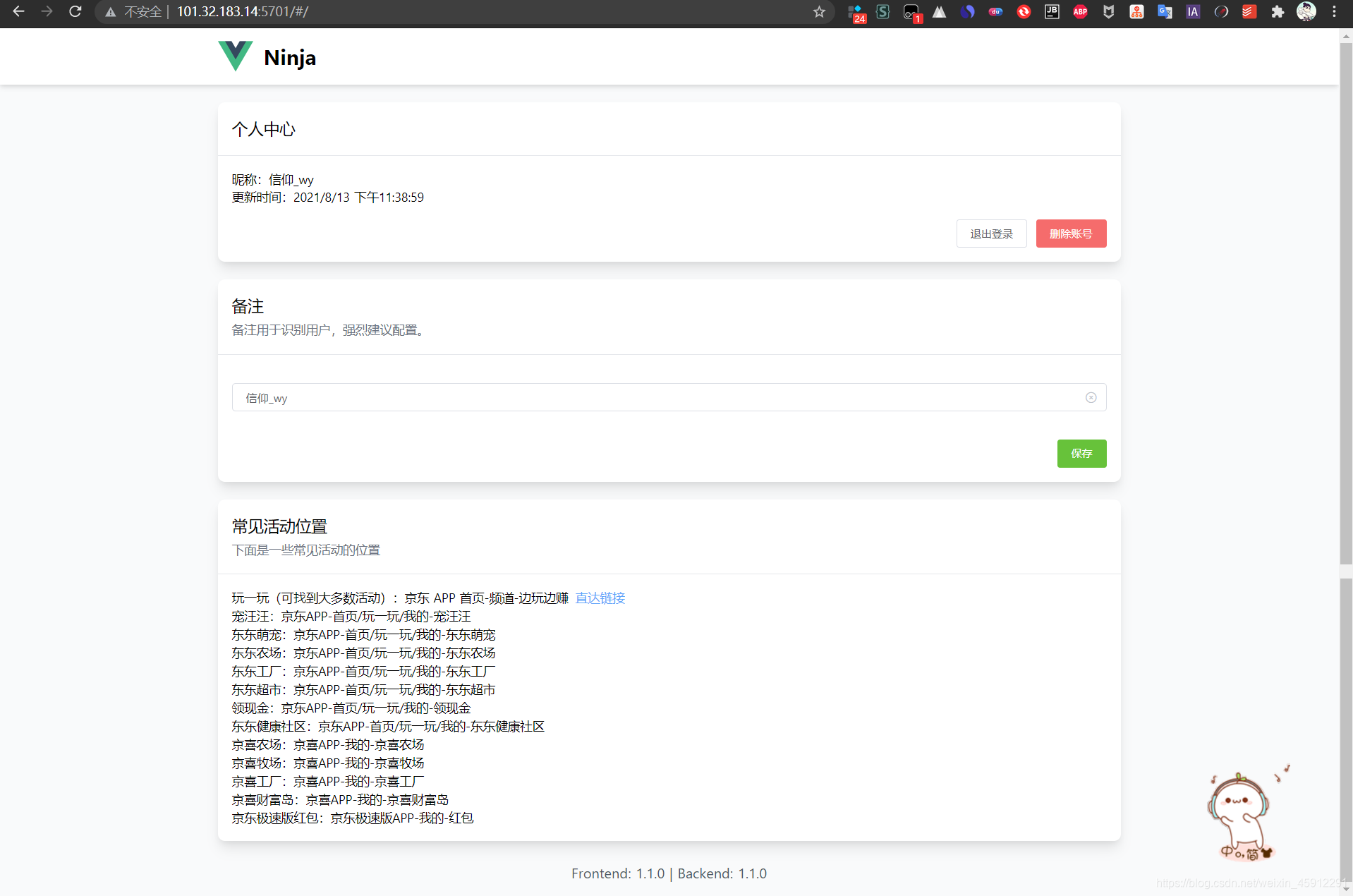The height and width of the screenshot is (896, 1353).
Task: Click the address bar URL
Action: coord(242,12)
